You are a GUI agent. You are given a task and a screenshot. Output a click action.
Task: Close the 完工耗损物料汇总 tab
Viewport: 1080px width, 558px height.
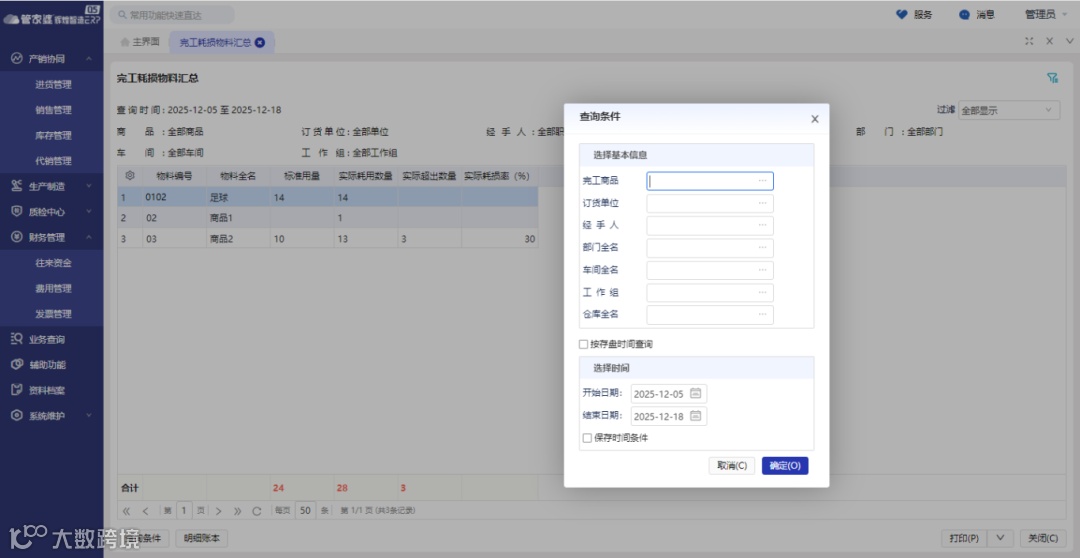(260, 42)
